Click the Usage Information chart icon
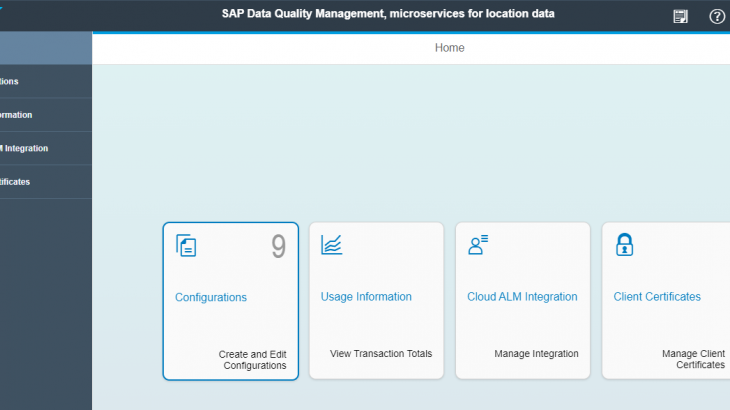 tap(331, 245)
